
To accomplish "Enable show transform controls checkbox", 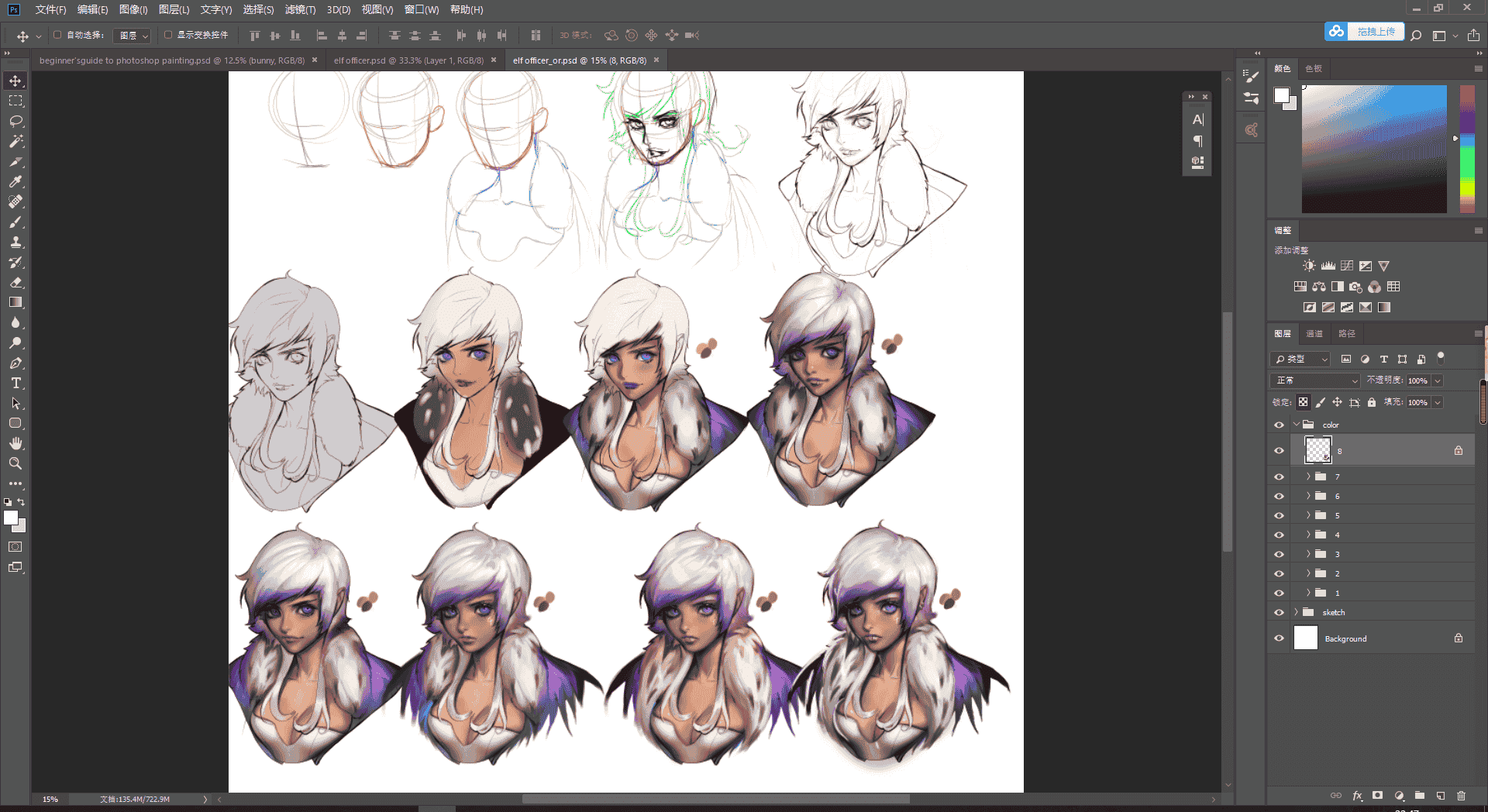I will pyautogui.click(x=168, y=35).
